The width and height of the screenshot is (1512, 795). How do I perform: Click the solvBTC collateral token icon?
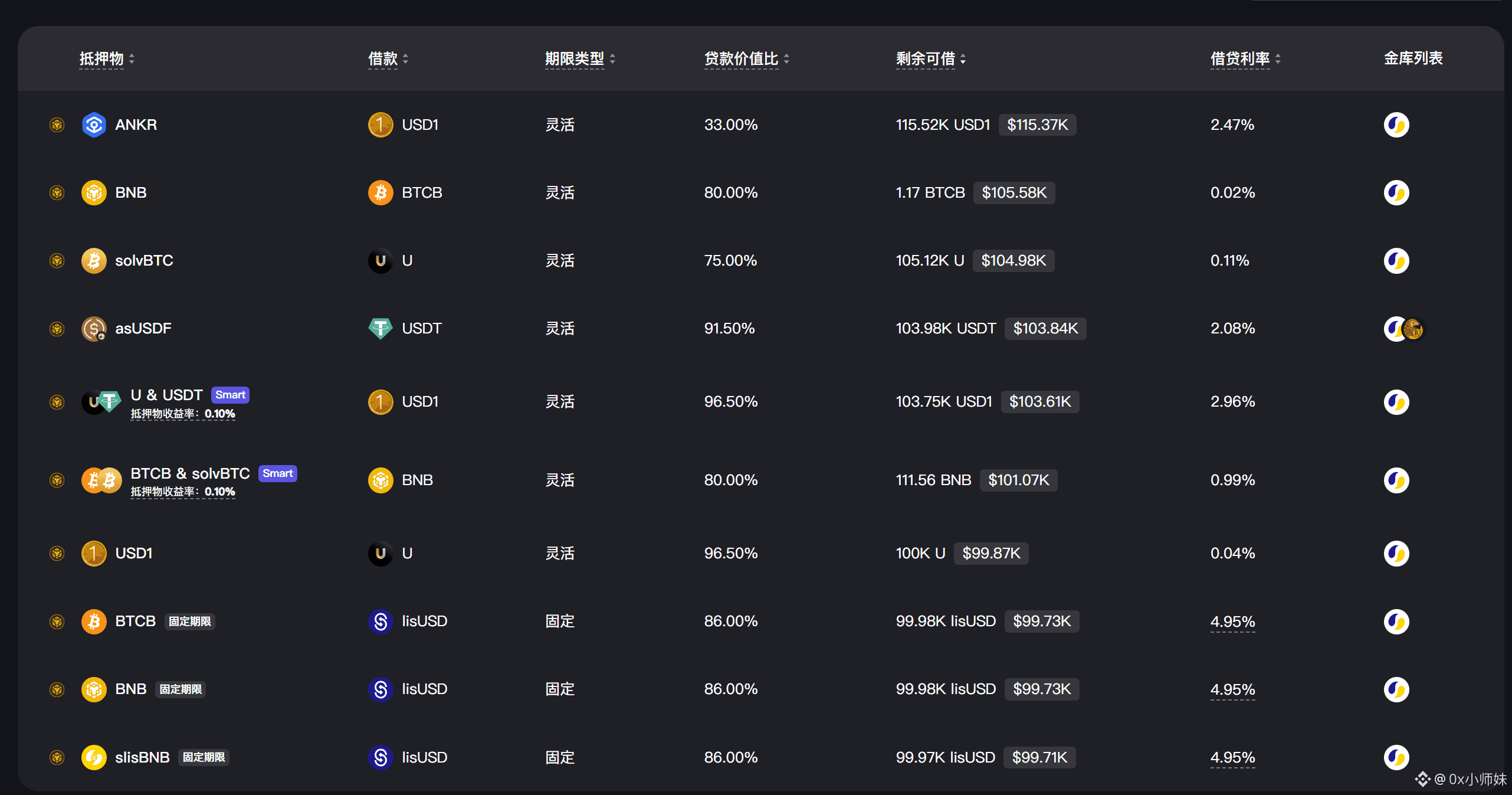(94, 260)
